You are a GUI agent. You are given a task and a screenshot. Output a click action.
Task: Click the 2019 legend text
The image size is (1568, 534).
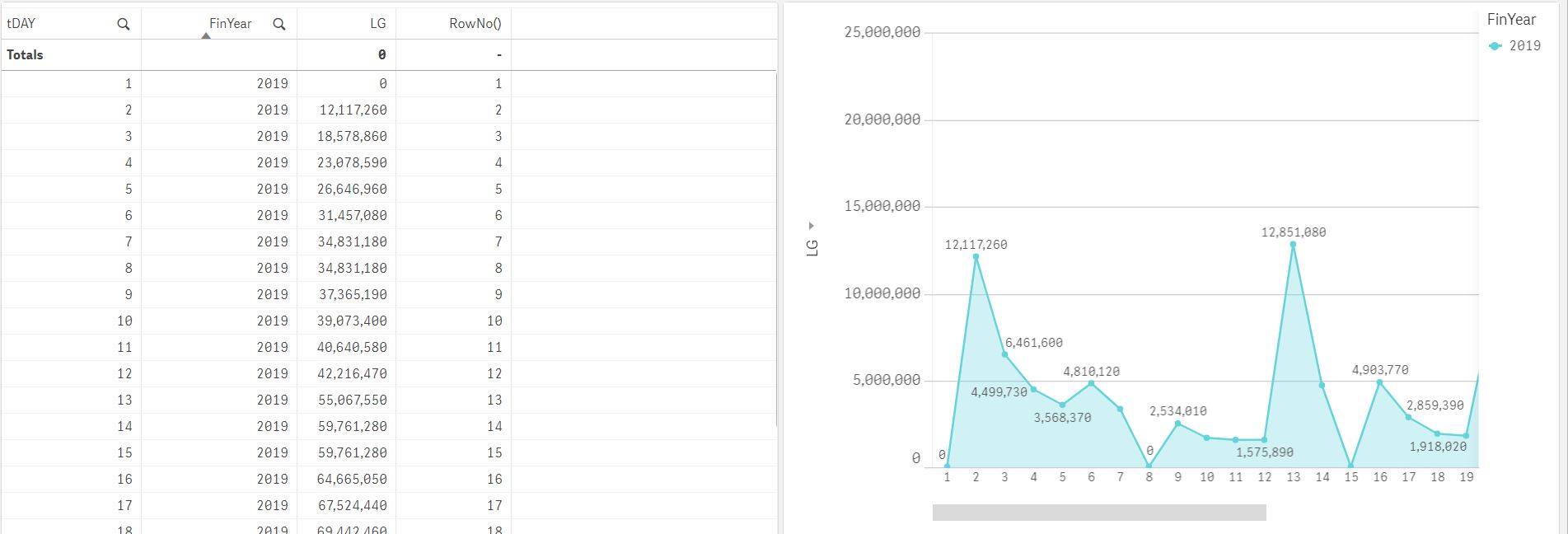1525,46
